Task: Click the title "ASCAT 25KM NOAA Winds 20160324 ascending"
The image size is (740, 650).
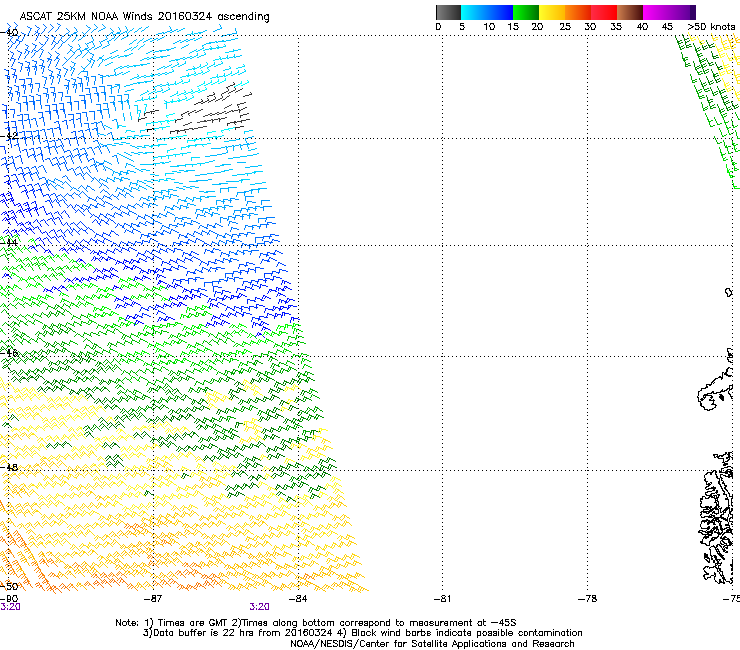Action: [x=144, y=17]
